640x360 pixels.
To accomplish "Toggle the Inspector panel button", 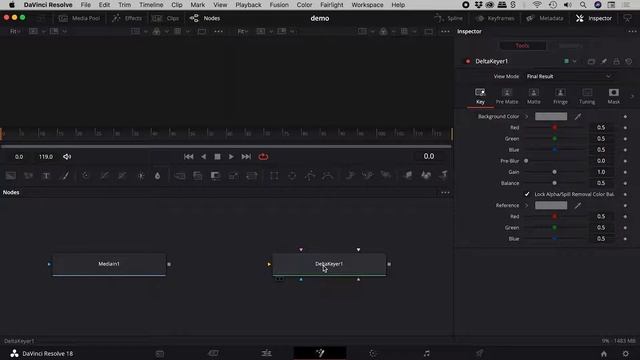I will [x=594, y=18].
